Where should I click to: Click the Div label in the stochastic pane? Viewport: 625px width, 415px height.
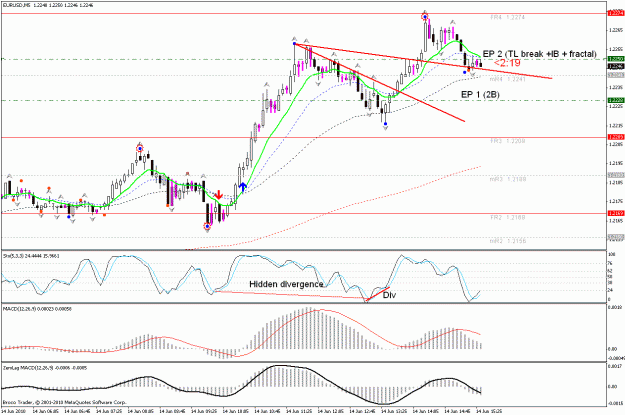point(389,295)
